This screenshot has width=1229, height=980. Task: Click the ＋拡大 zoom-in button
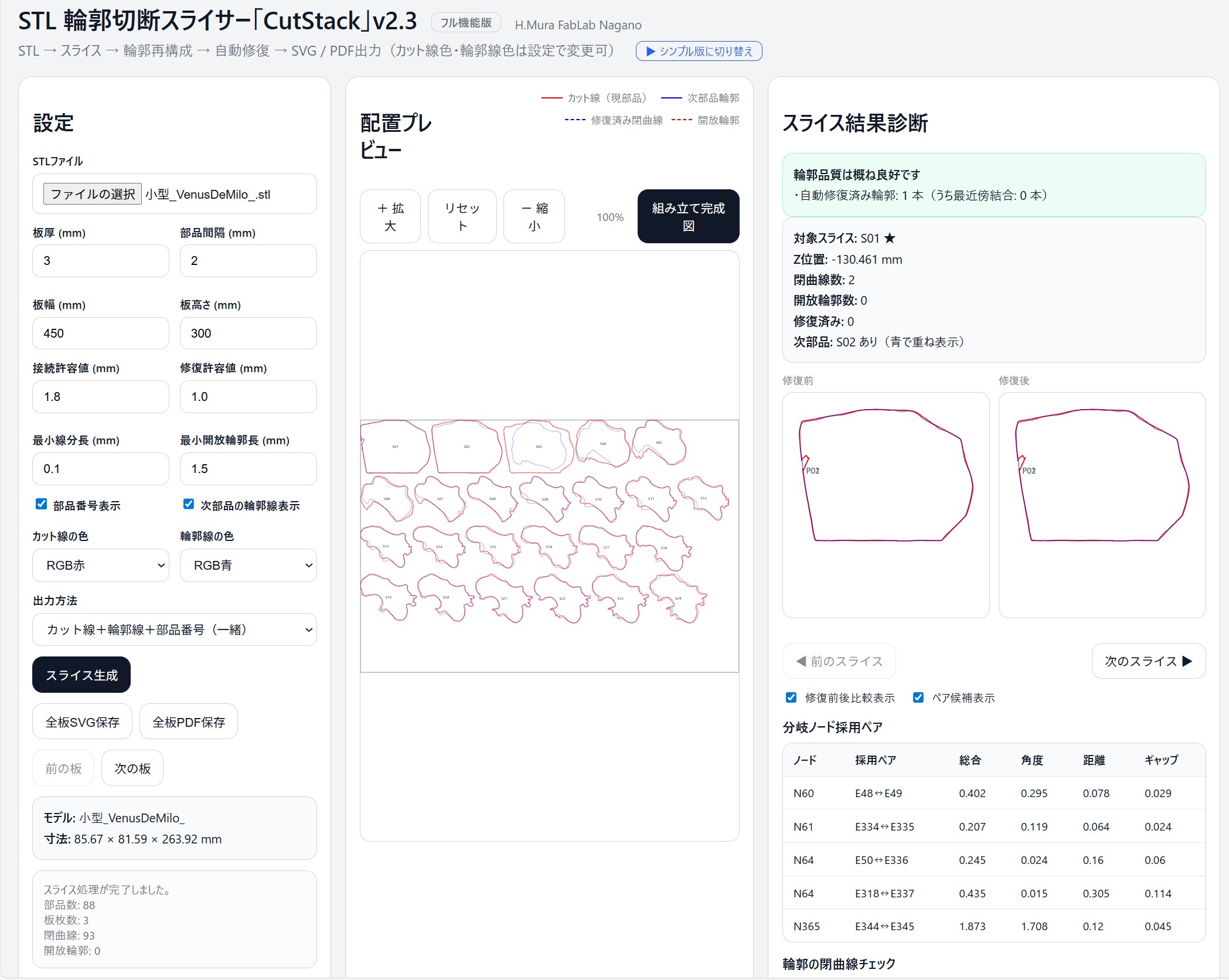[390, 216]
